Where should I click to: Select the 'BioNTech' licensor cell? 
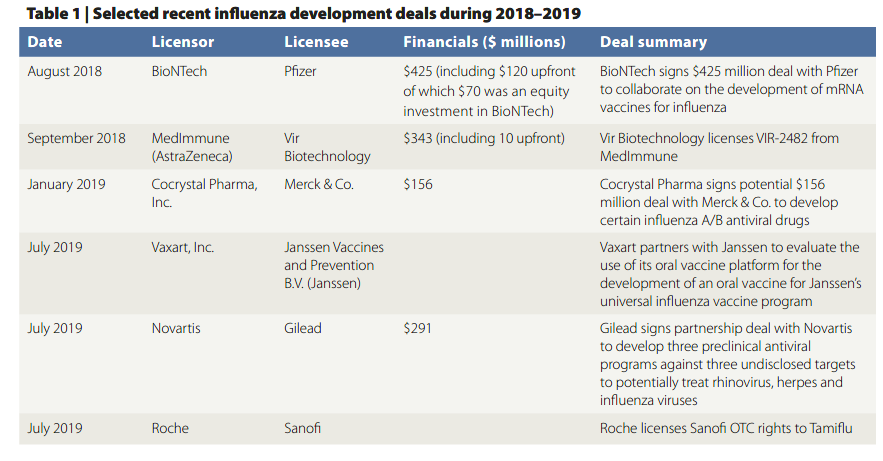click(x=180, y=72)
